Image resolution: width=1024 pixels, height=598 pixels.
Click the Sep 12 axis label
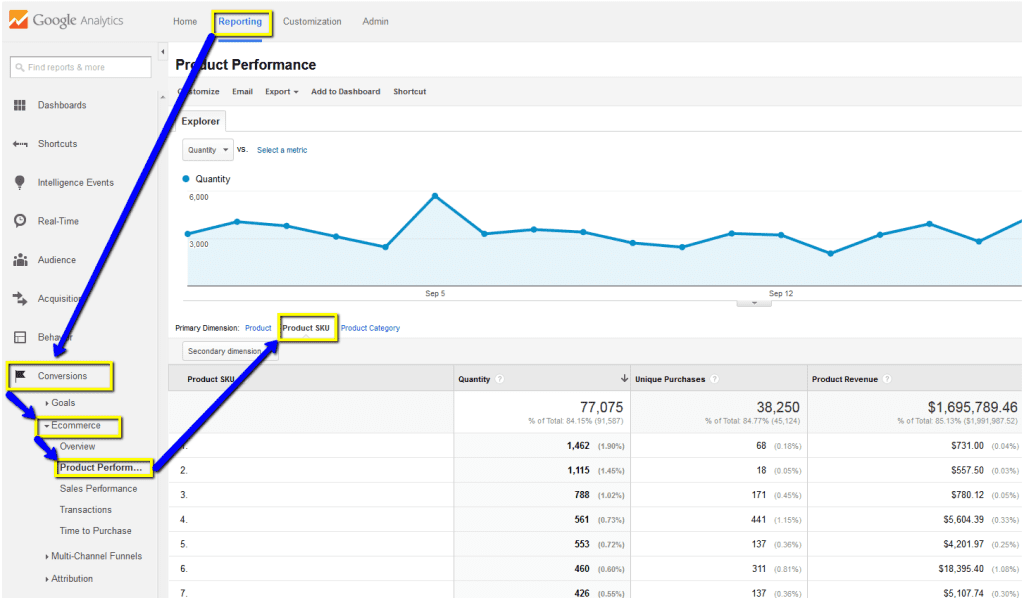[781, 294]
